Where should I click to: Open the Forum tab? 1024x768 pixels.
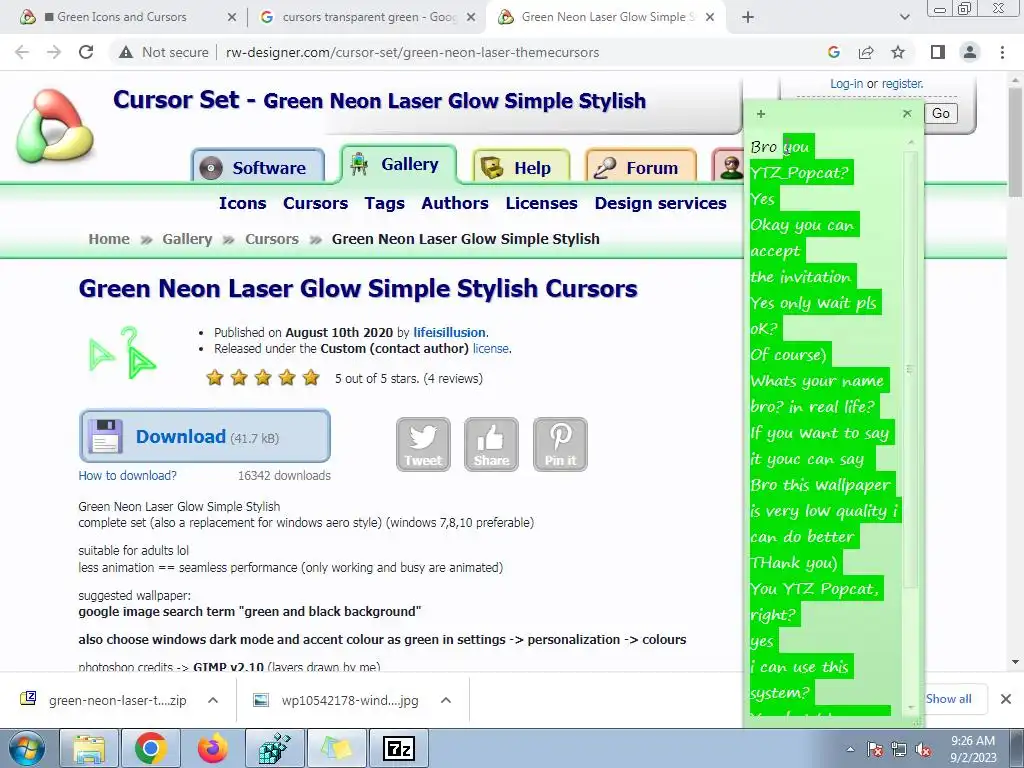click(x=641, y=168)
